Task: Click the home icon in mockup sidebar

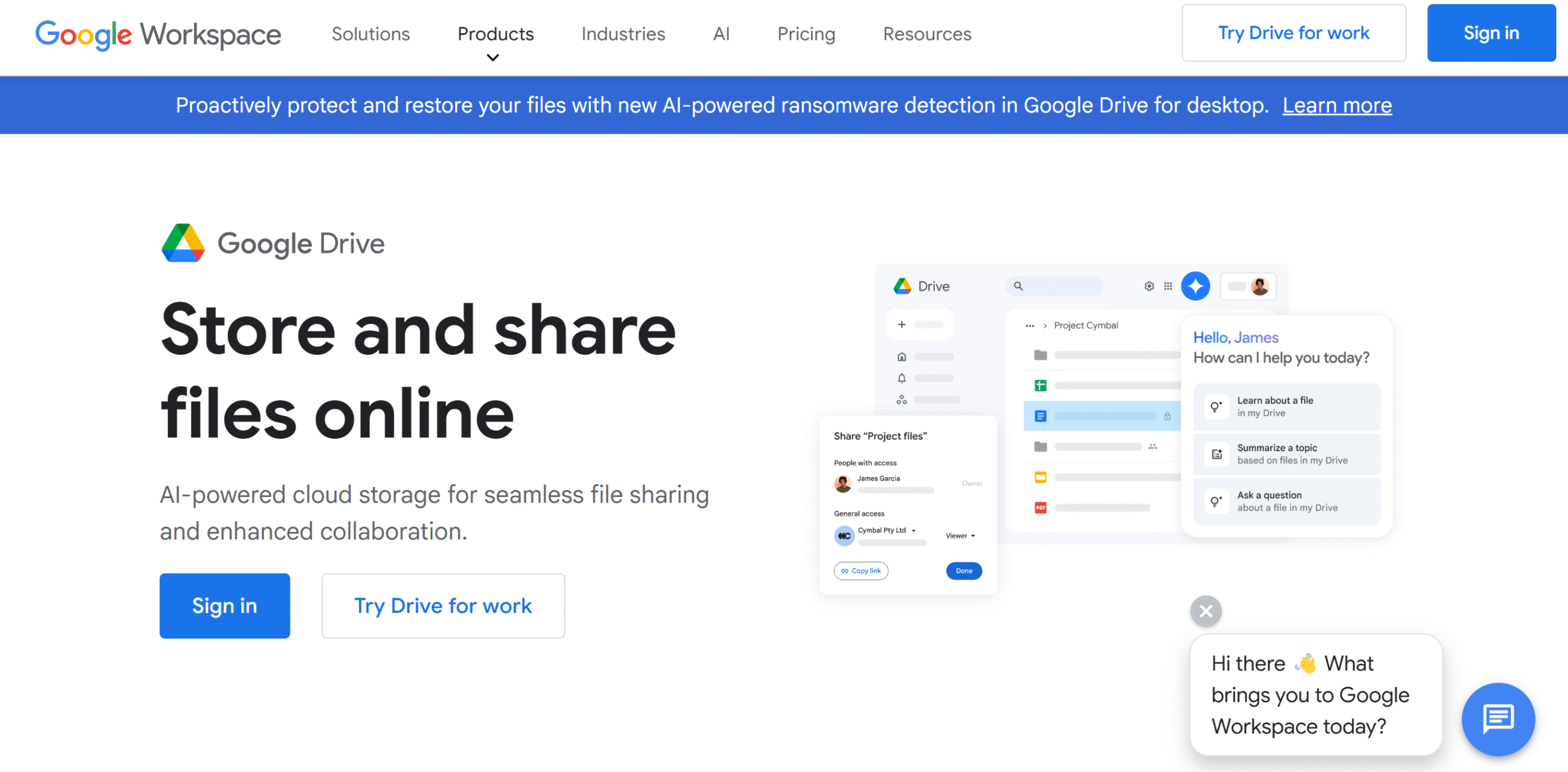Action: pyautogui.click(x=902, y=357)
